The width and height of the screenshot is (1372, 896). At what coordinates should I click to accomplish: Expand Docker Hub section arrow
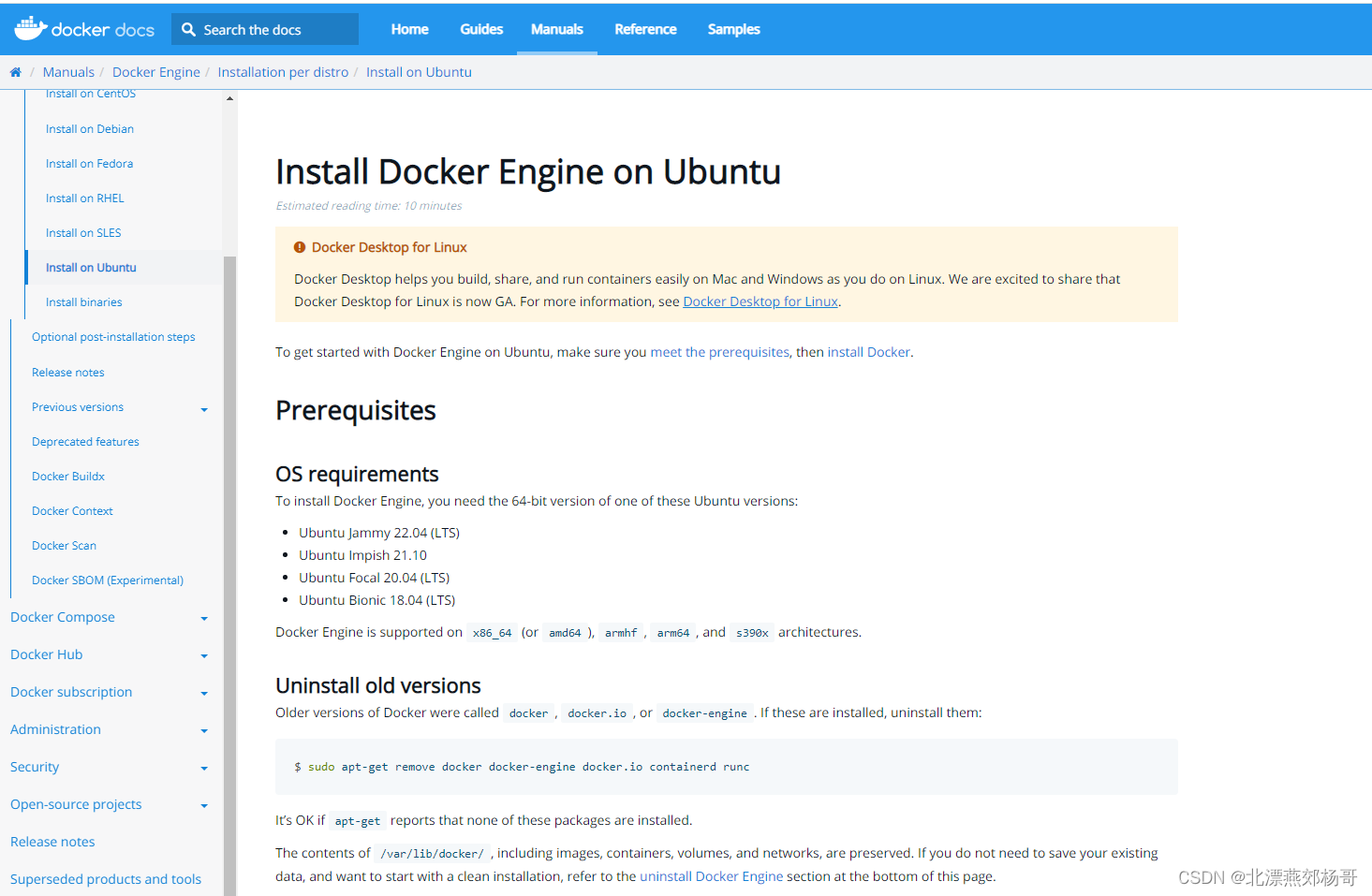pos(204,656)
